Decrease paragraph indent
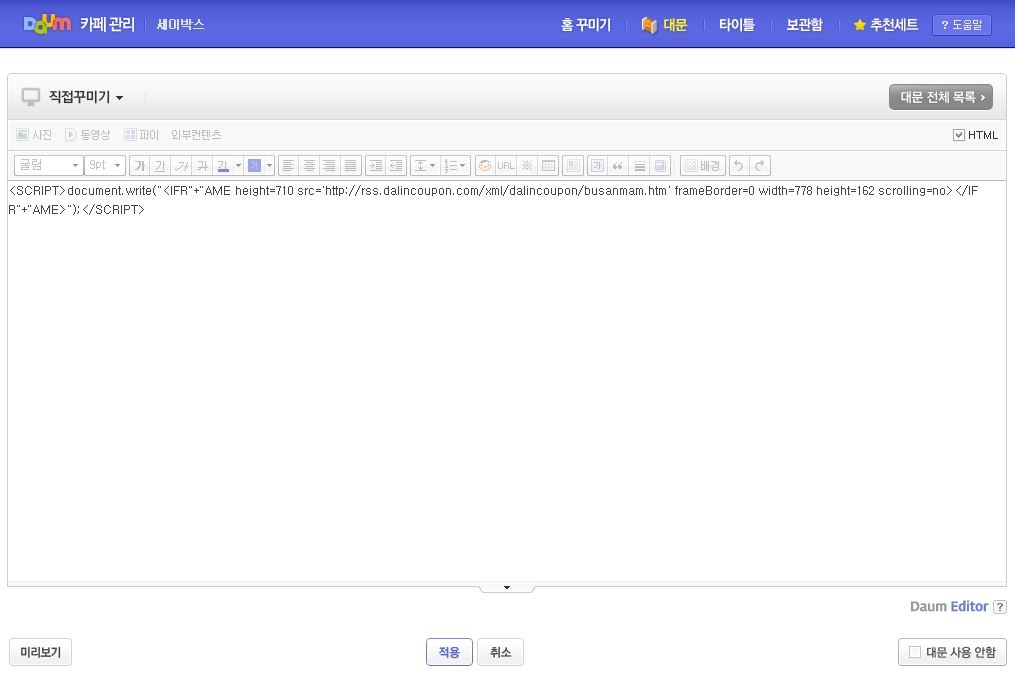1015x675 pixels. click(x=396, y=166)
